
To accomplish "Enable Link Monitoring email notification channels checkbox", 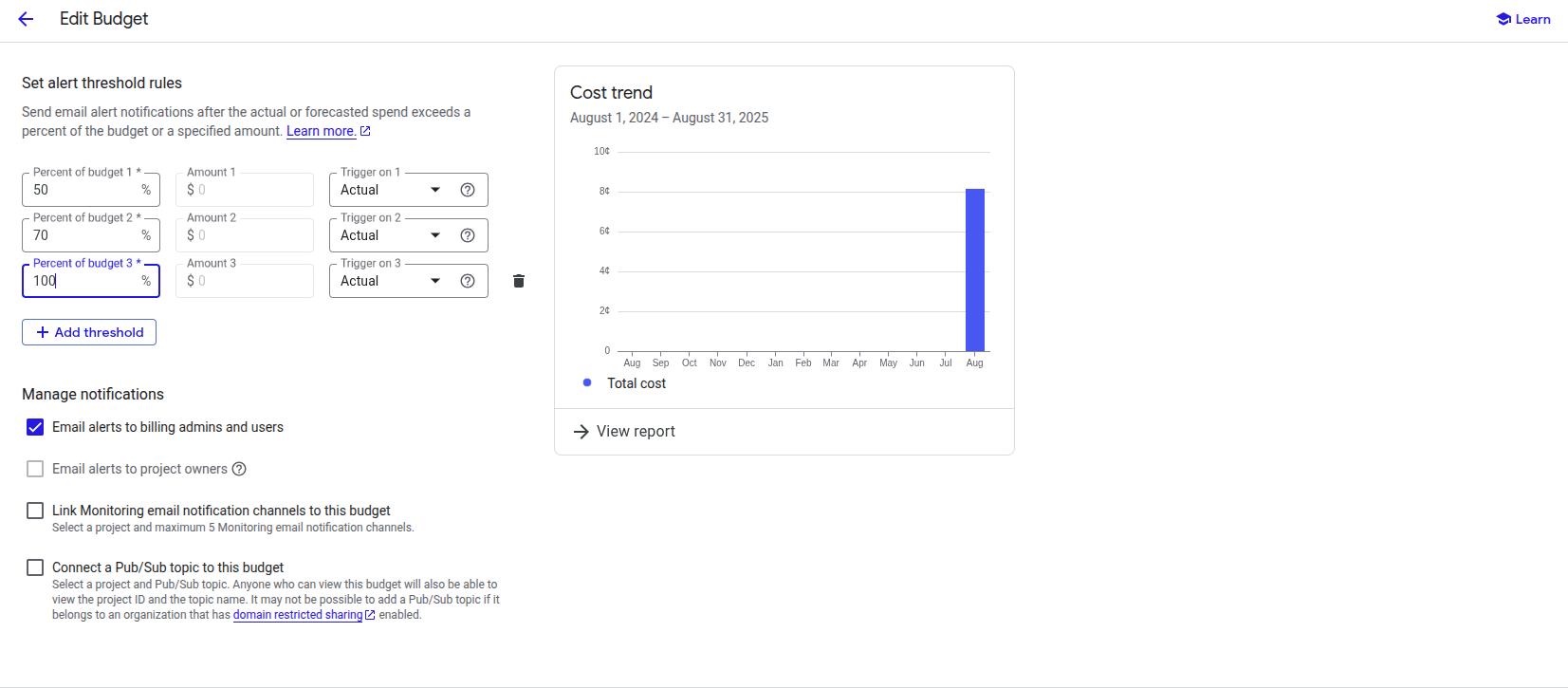I will [x=35, y=511].
